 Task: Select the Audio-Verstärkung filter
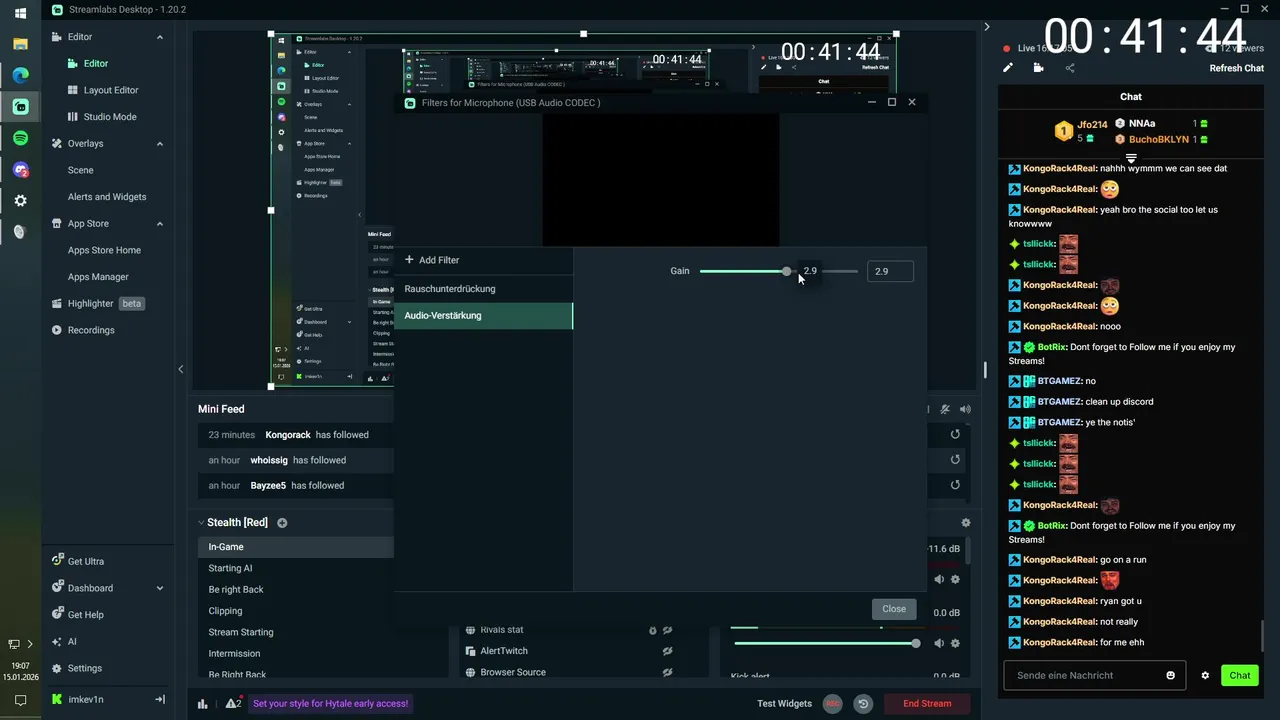[483, 316]
